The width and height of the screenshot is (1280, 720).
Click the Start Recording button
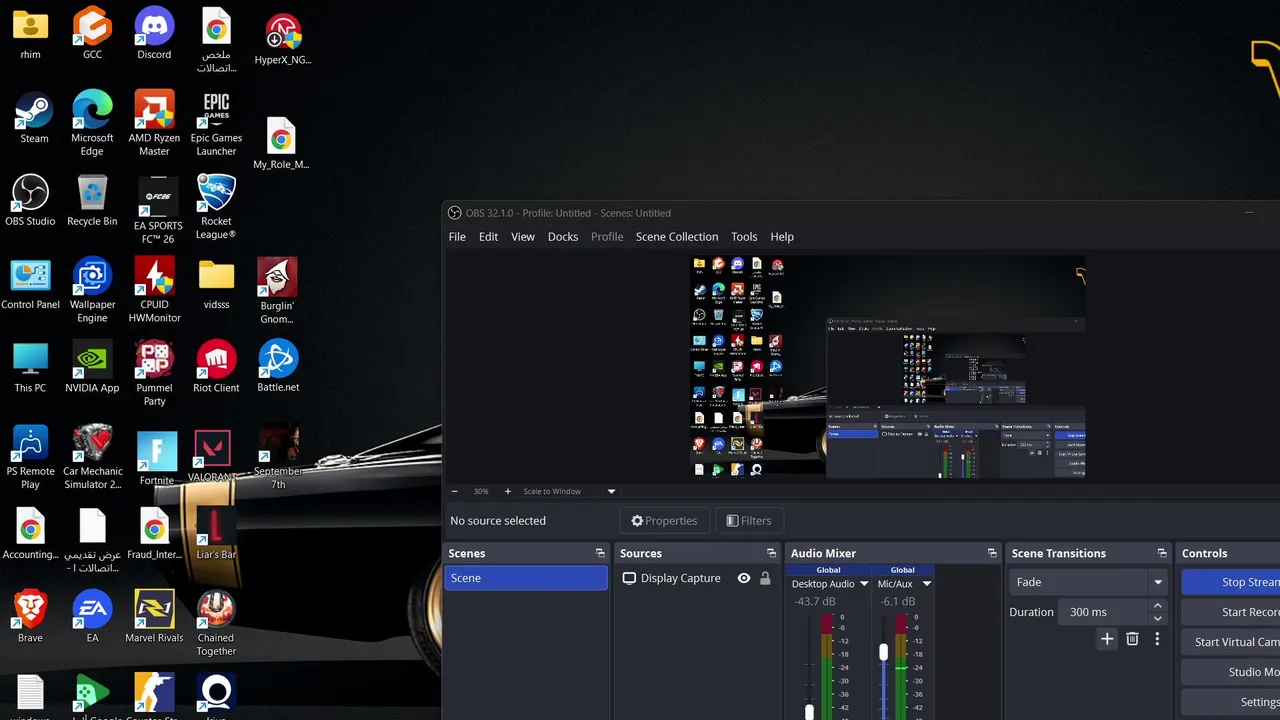click(1231, 612)
